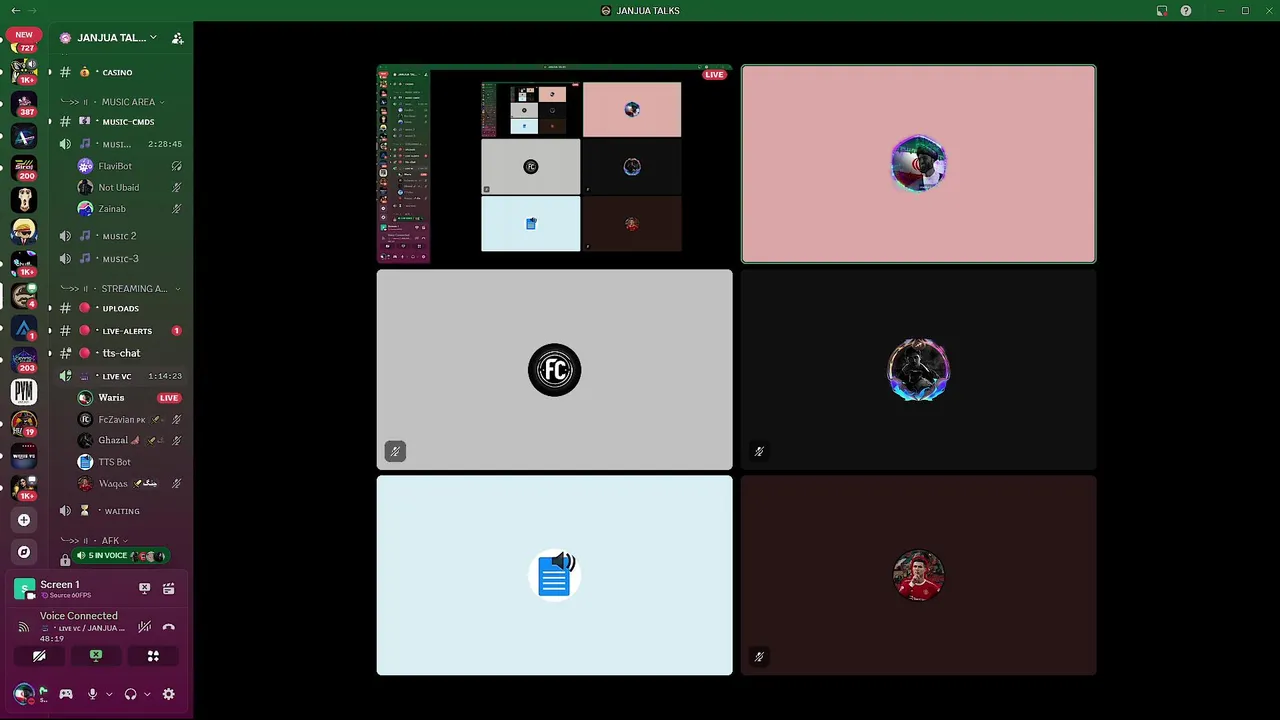
Task: Click the Screen 1 stream label
Action: click(x=60, y=585)
